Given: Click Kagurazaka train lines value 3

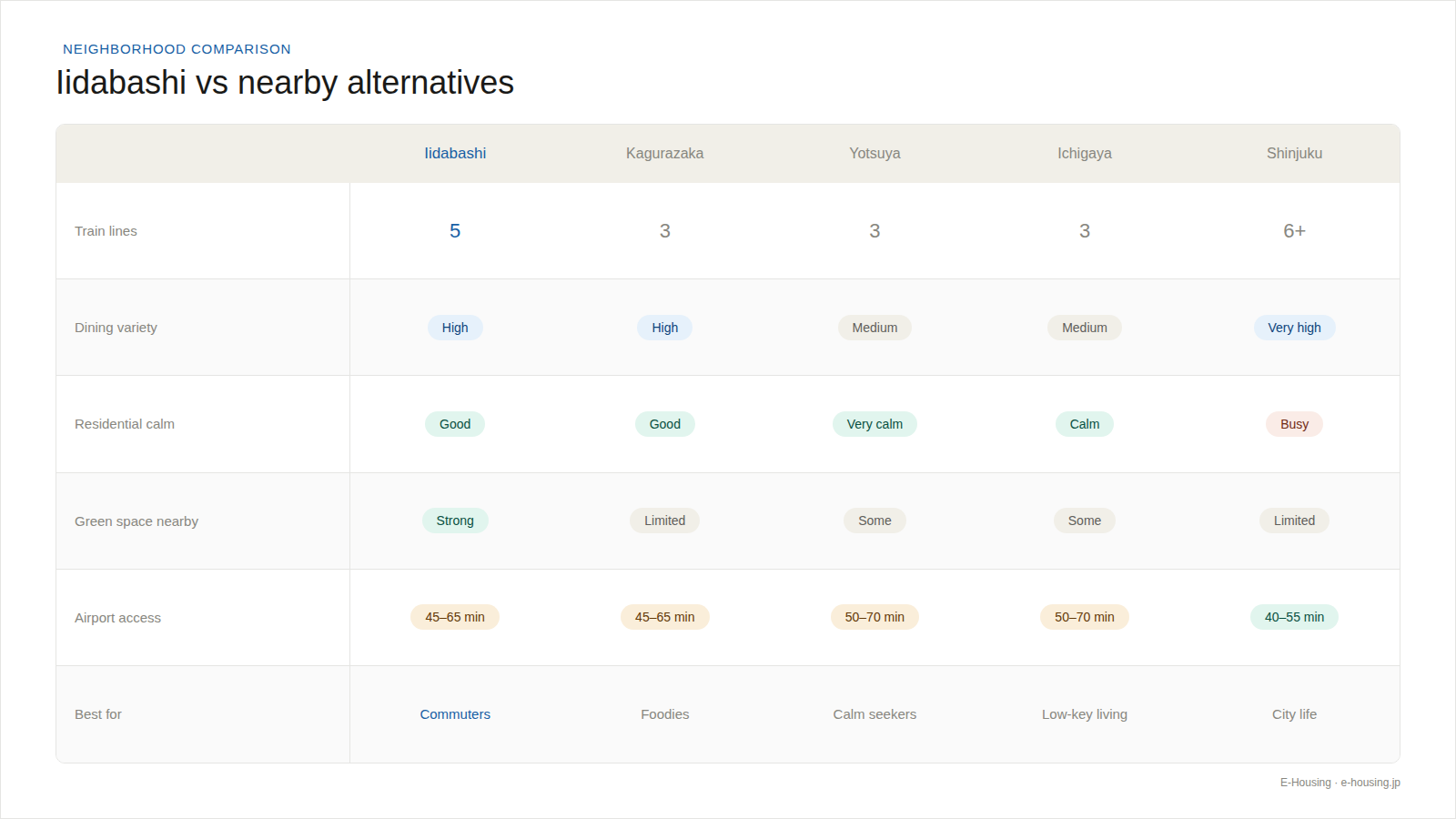Looking at the screenshot, I should click(665, 231).
